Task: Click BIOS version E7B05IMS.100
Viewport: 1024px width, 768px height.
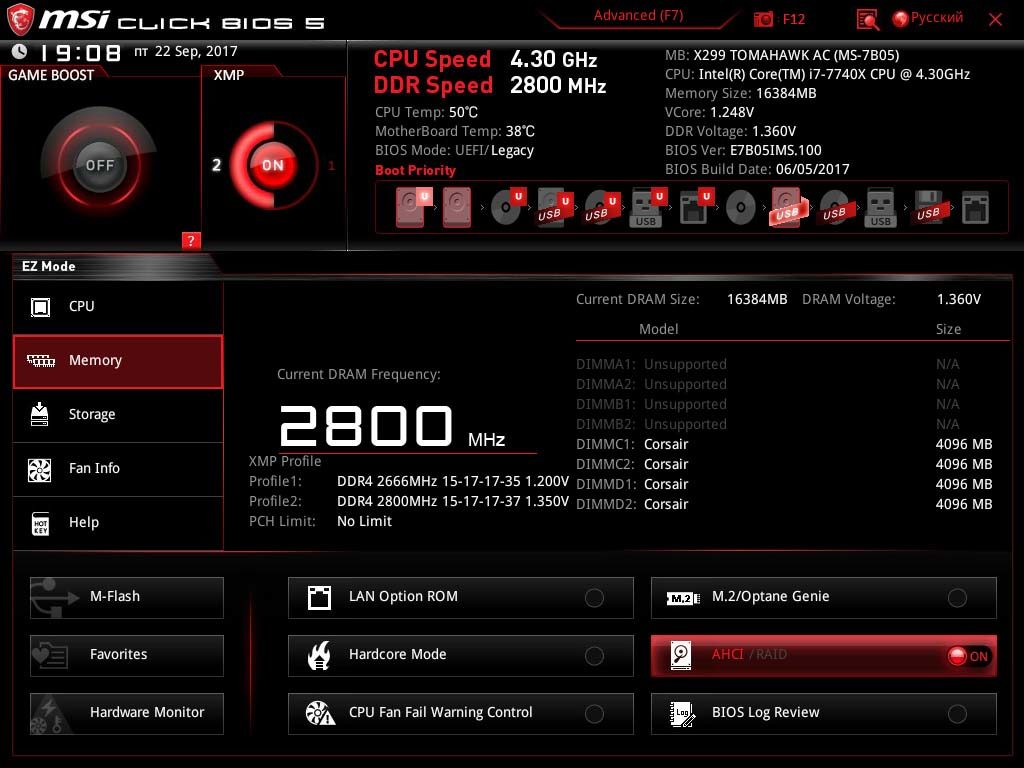Action: point(776,150)
